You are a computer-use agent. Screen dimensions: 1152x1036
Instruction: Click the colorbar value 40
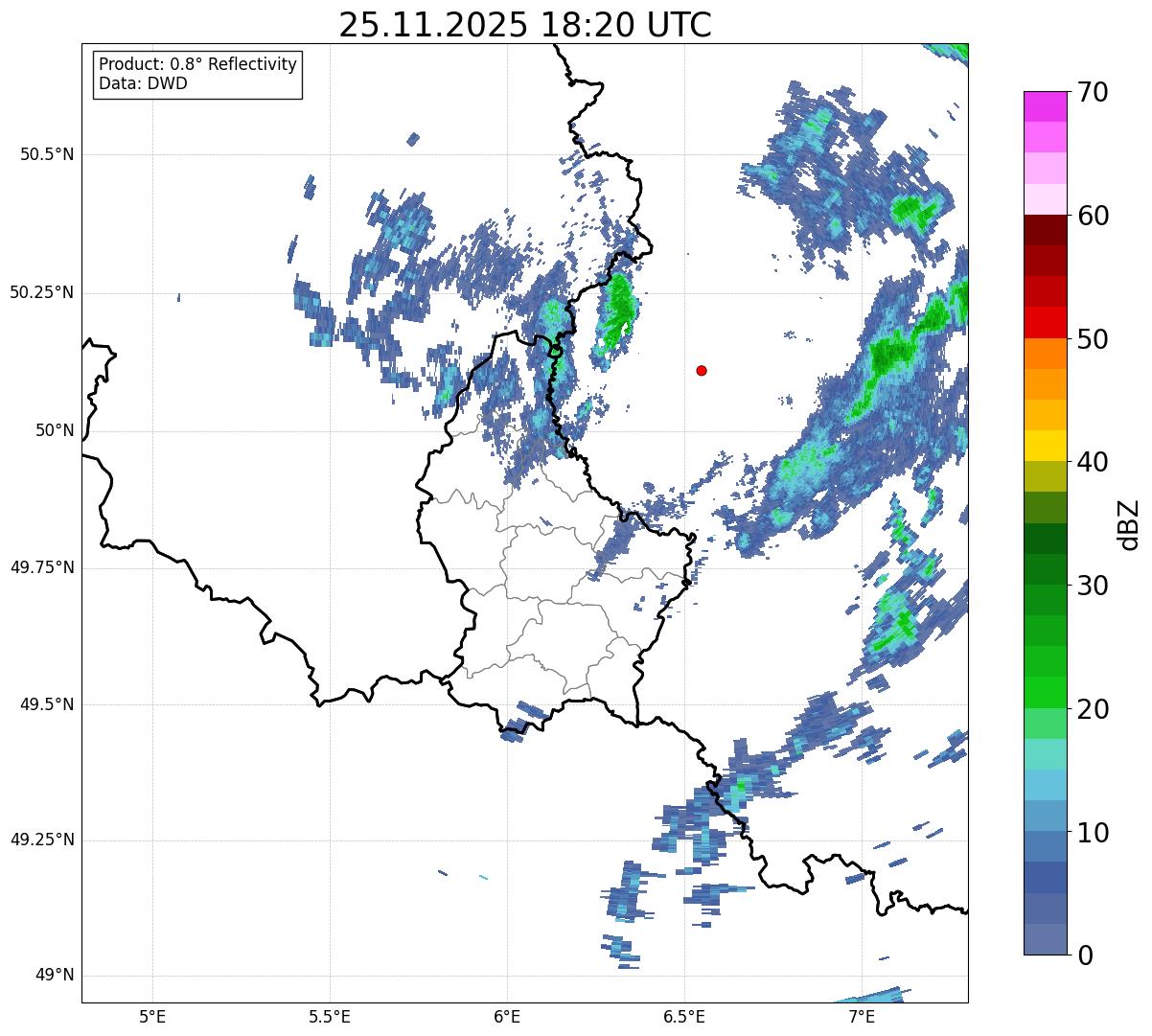[x=1093, y=462]
